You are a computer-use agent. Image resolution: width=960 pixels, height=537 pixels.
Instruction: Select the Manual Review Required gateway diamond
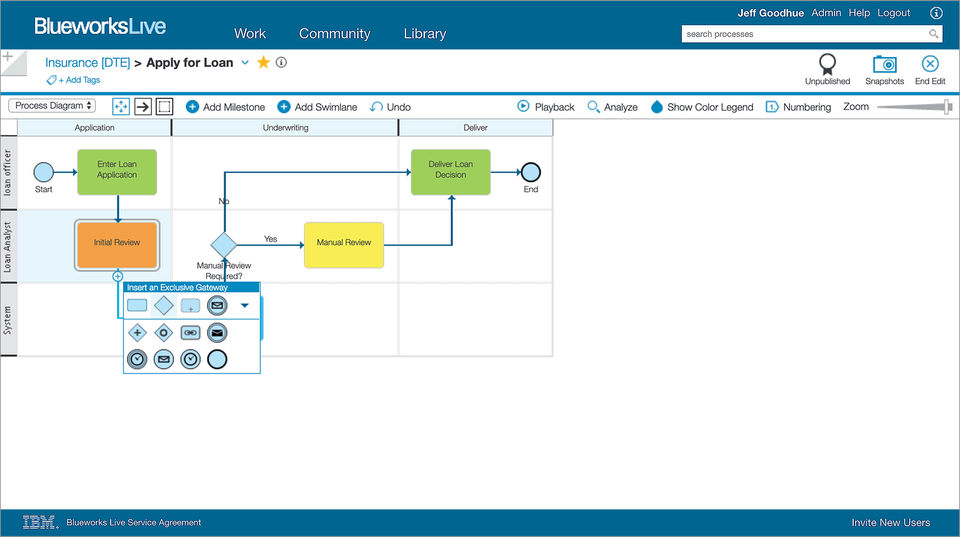pyautogui.click(x=223, y=245)
